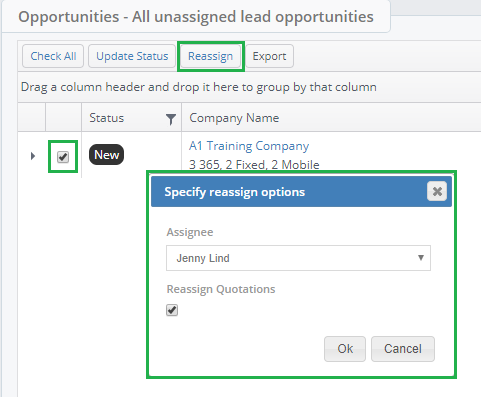Click the Reassign toolbar button
481x397 pixels.
211,56
